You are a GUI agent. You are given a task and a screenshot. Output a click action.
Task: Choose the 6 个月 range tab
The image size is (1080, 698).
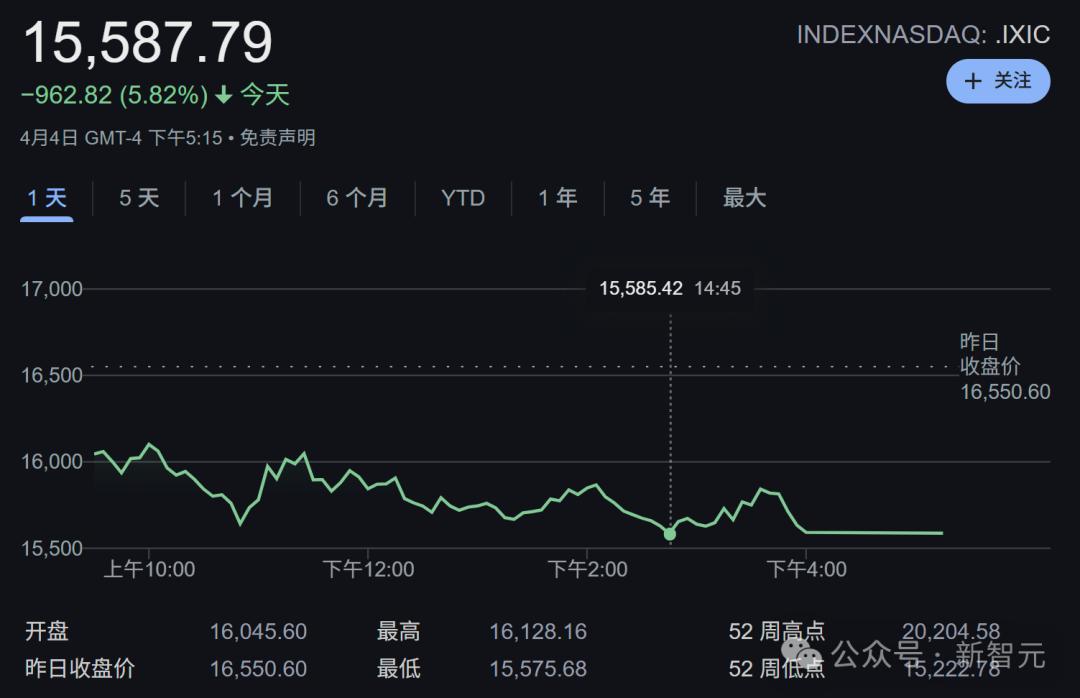tap(357, 198)
